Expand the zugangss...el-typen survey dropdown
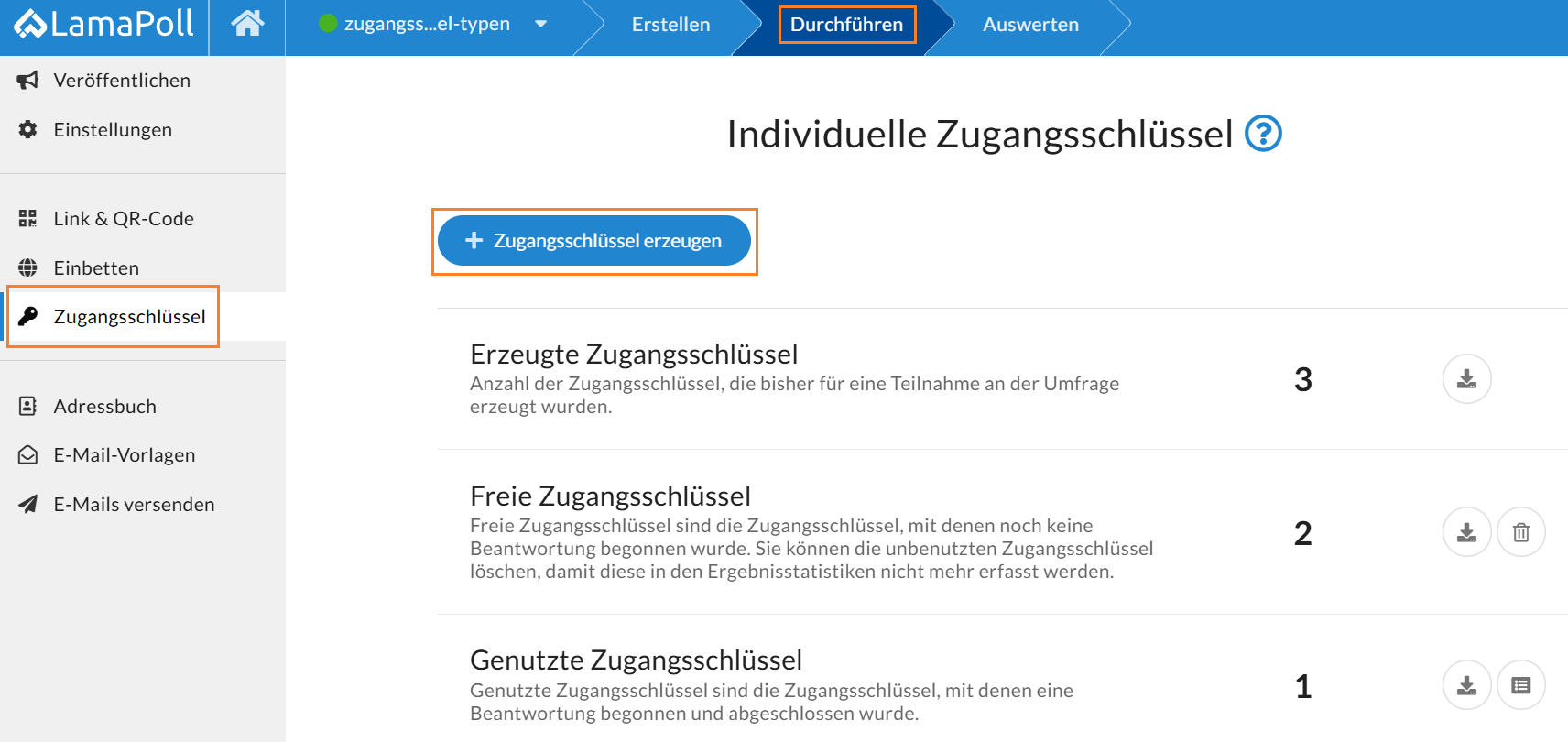This screenshot has width=1568, height=742. pyautogui.click(x=540, y=25)
